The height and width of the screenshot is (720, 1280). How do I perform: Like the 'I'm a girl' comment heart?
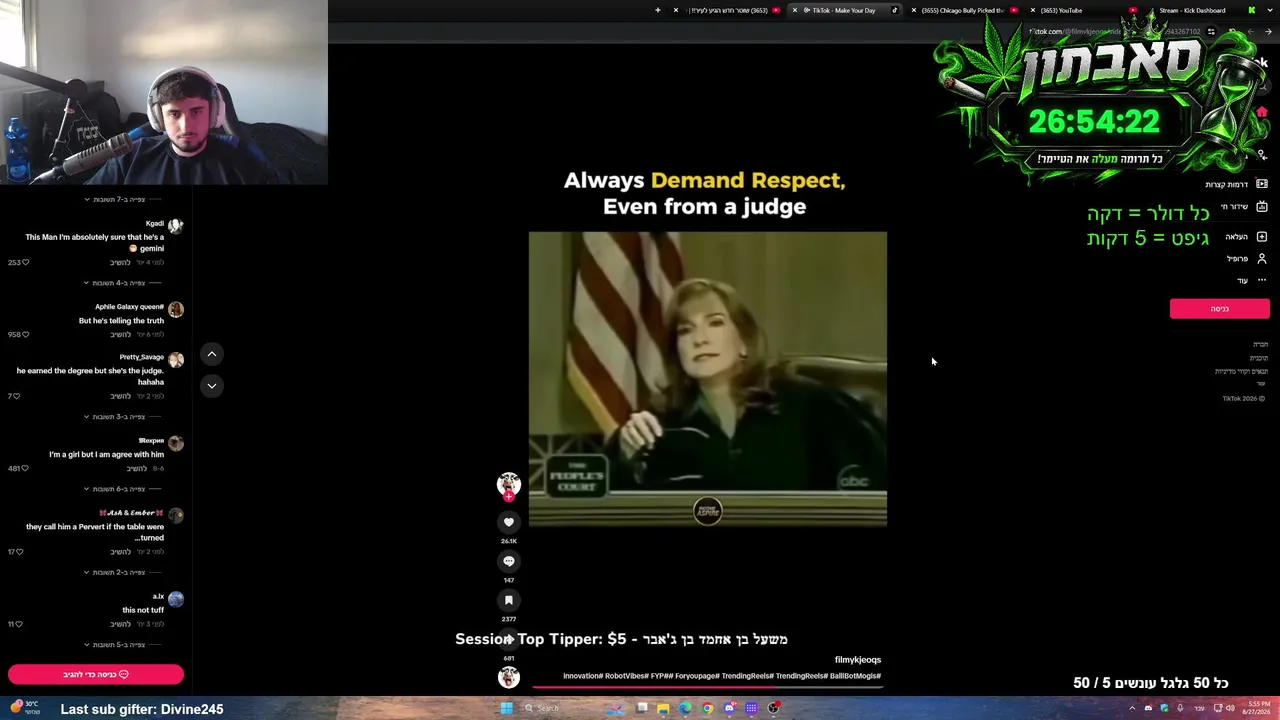point(25,468)
